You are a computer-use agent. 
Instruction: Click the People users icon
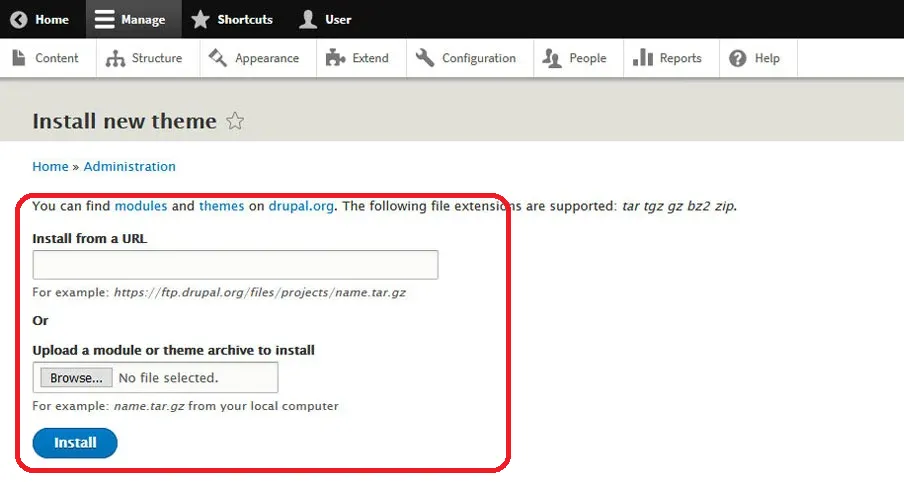tap(552, 58)
